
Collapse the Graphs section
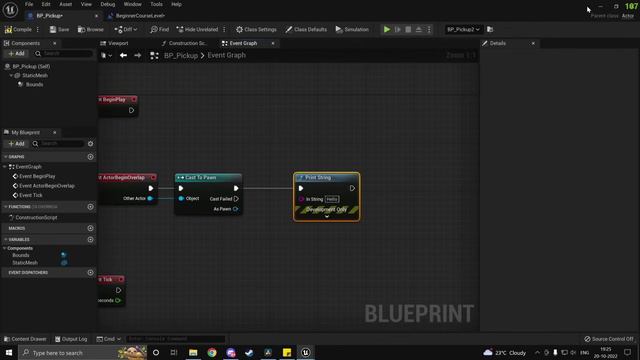(x=5, y=157)
